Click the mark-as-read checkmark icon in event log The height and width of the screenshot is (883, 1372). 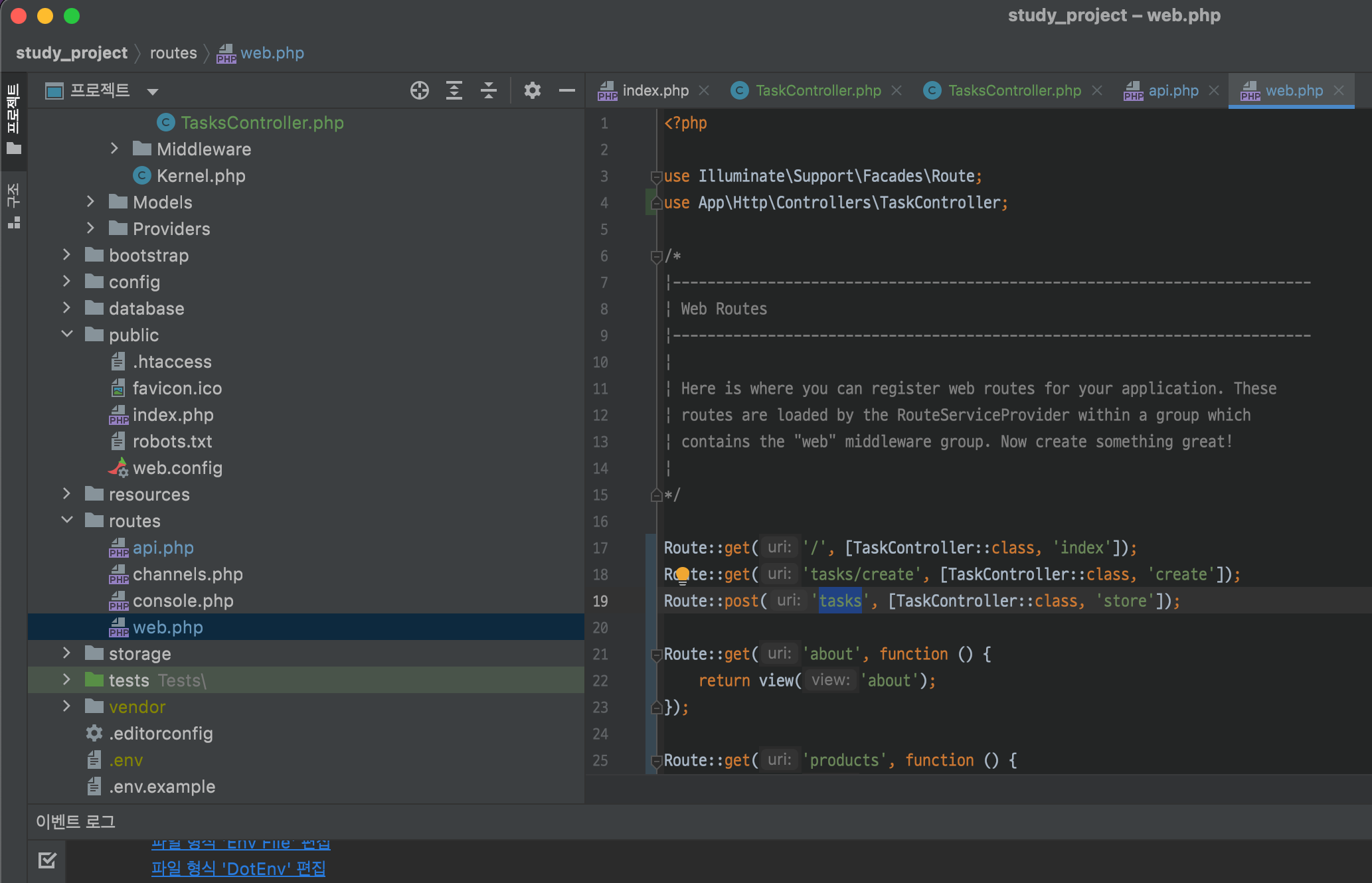(47, 860)
